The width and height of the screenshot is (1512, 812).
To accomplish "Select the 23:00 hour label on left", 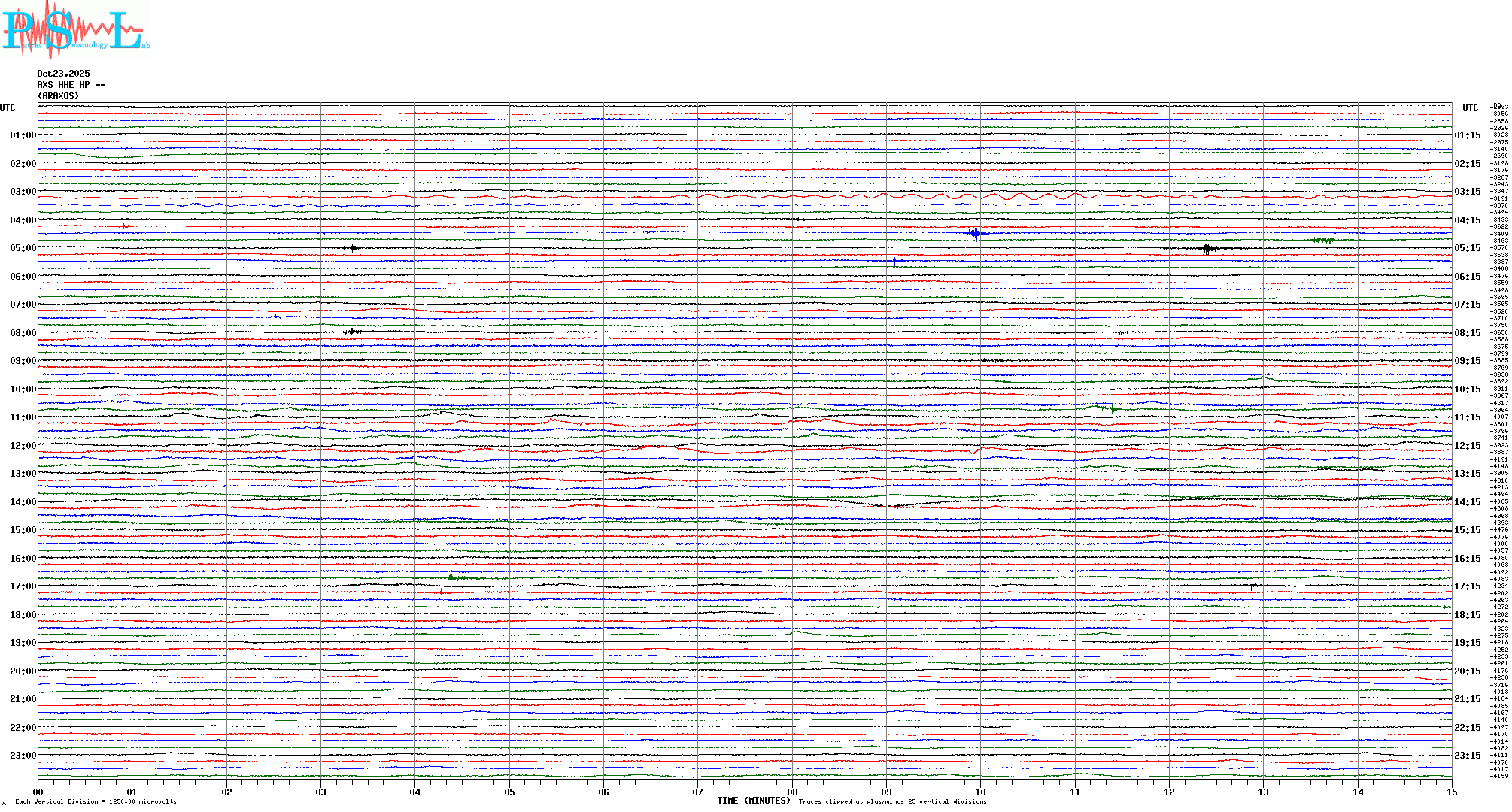I will [x=23, y=756].
